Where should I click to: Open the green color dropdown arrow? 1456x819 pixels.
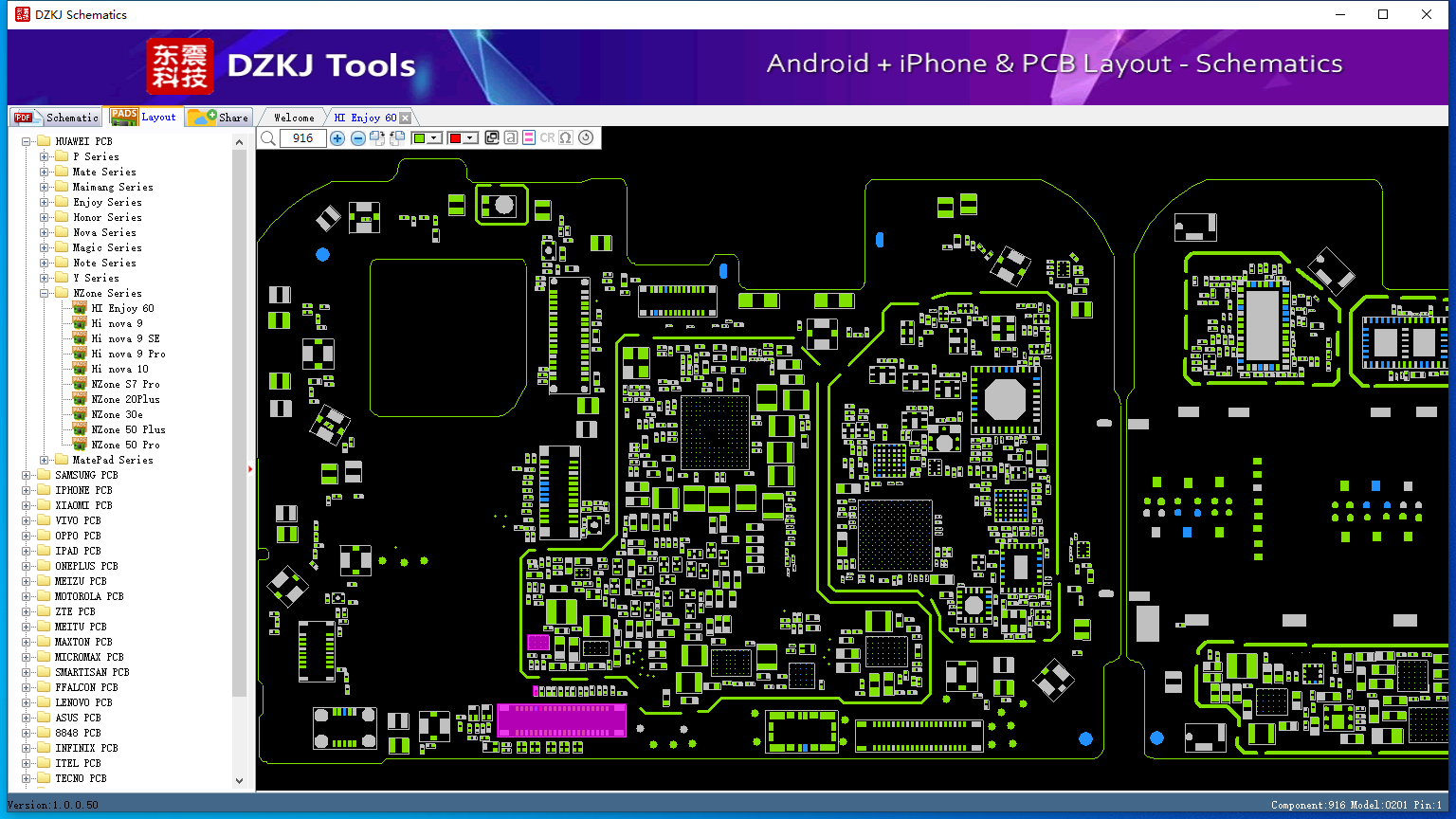tap(434, 138)
